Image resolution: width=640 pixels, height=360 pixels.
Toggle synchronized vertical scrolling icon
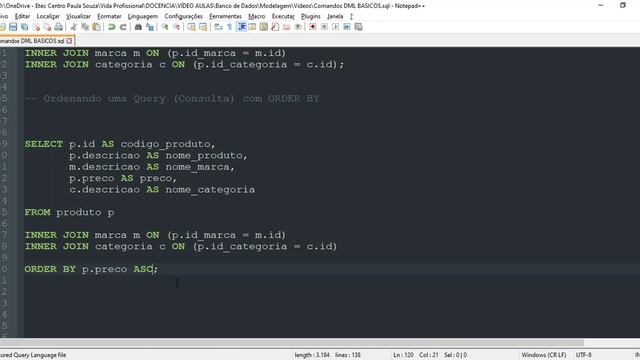191,27
